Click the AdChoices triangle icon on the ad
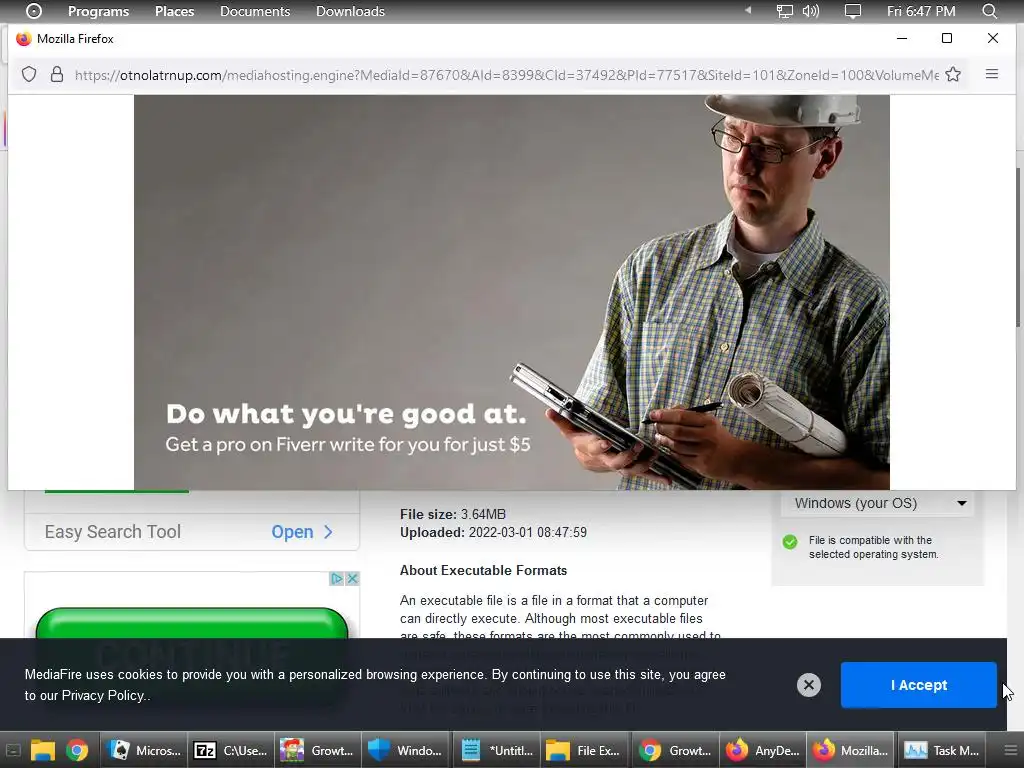1024x768 pixels. (x=337, y=579)
